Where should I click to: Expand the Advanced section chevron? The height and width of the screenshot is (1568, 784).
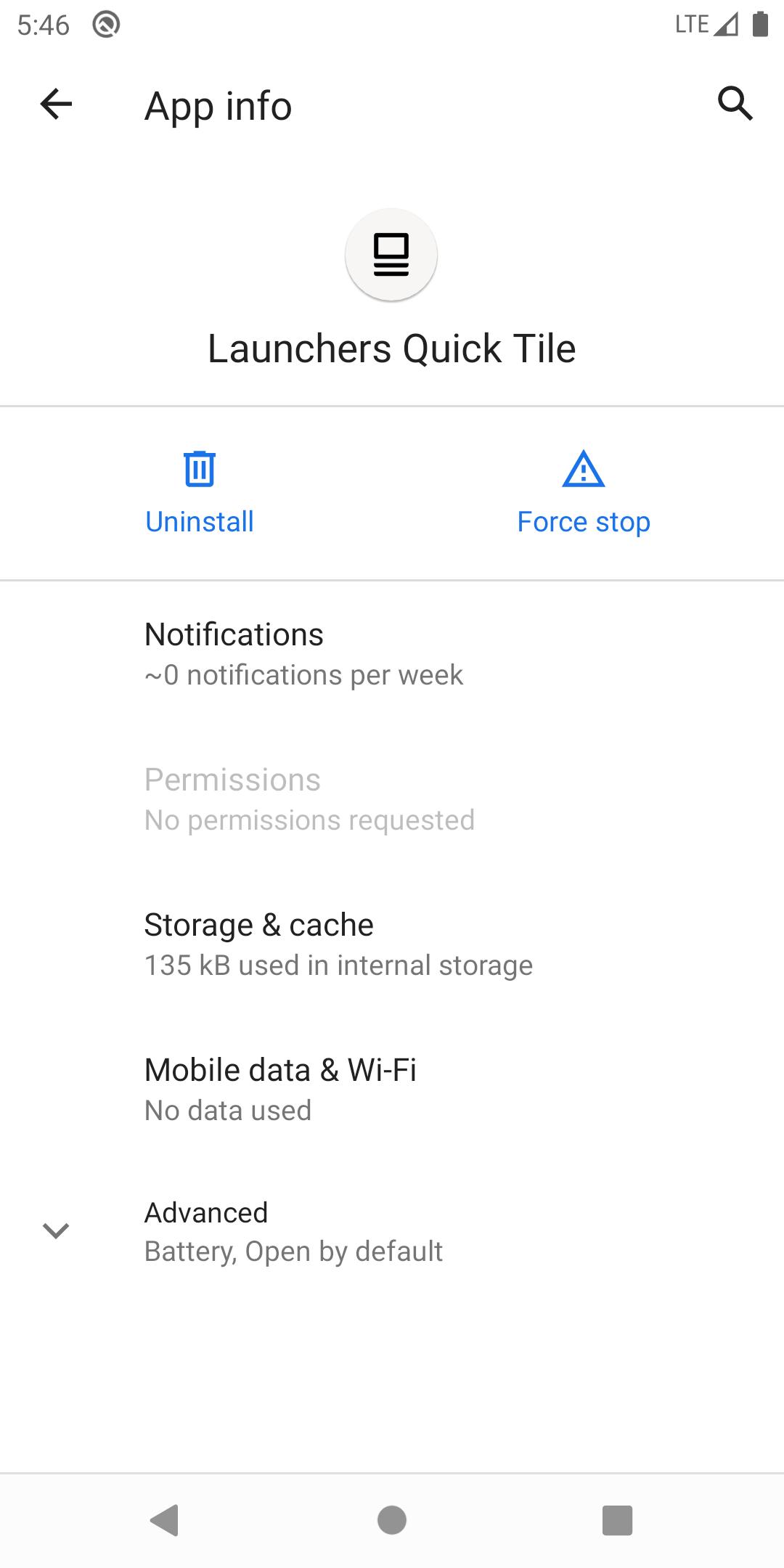(56, 1230)
